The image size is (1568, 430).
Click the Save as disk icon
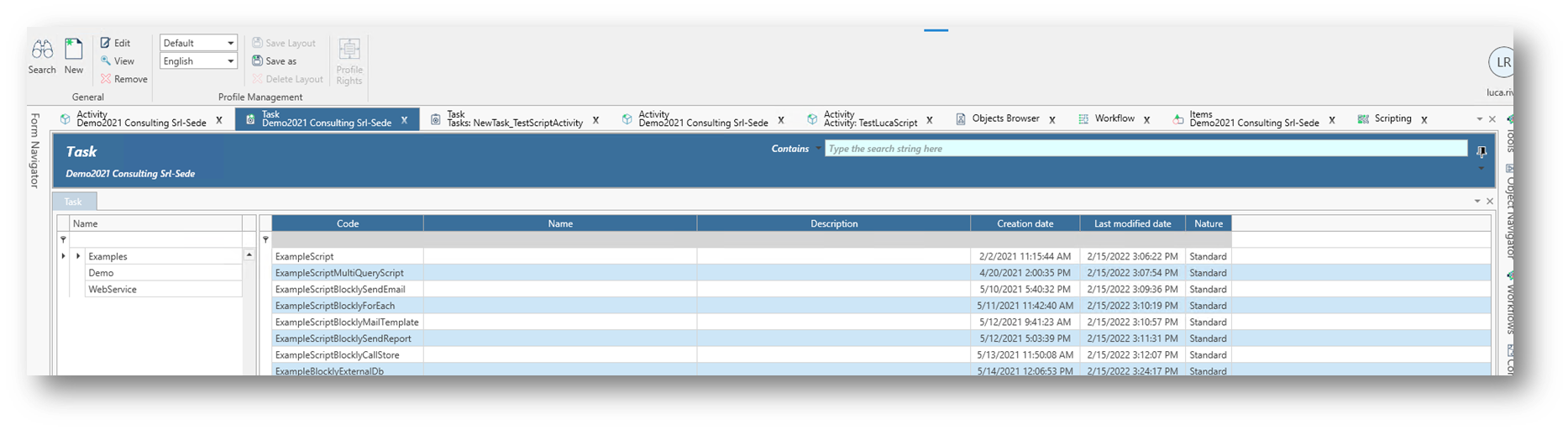click(258, 61)
